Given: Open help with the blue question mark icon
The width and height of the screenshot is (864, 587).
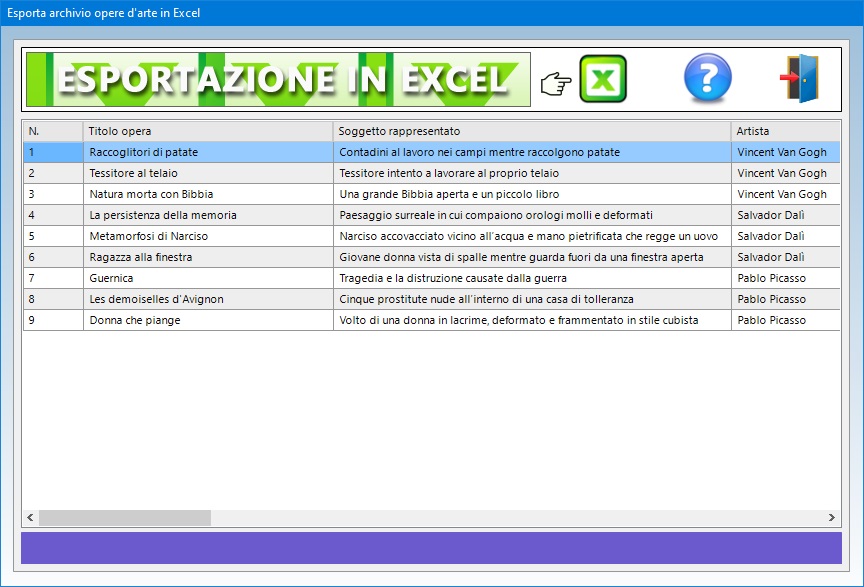Looking at the screenshot, I should pyautogui.click(x=707, y=79).
